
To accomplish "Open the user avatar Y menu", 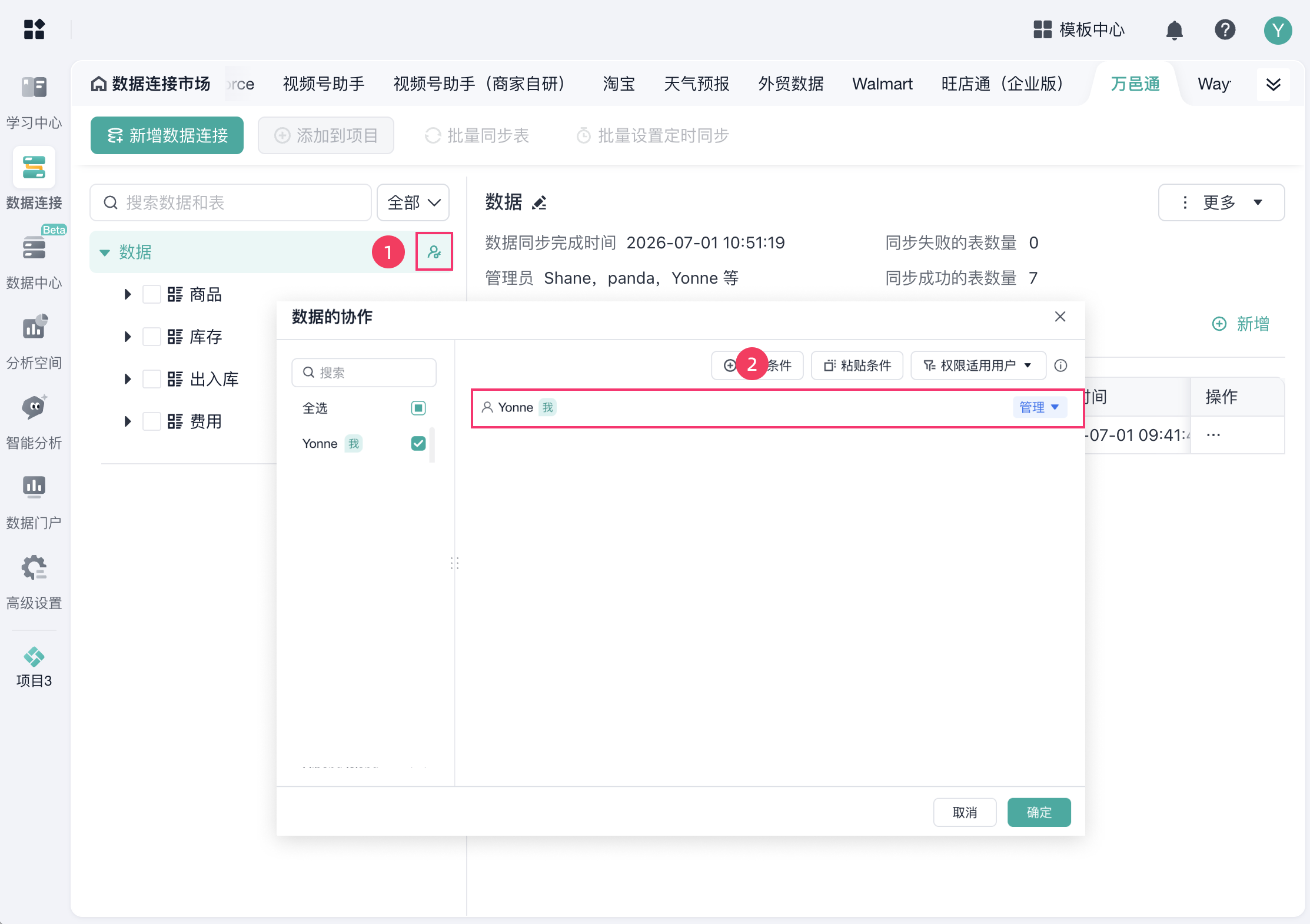I will coord(1278,30).
